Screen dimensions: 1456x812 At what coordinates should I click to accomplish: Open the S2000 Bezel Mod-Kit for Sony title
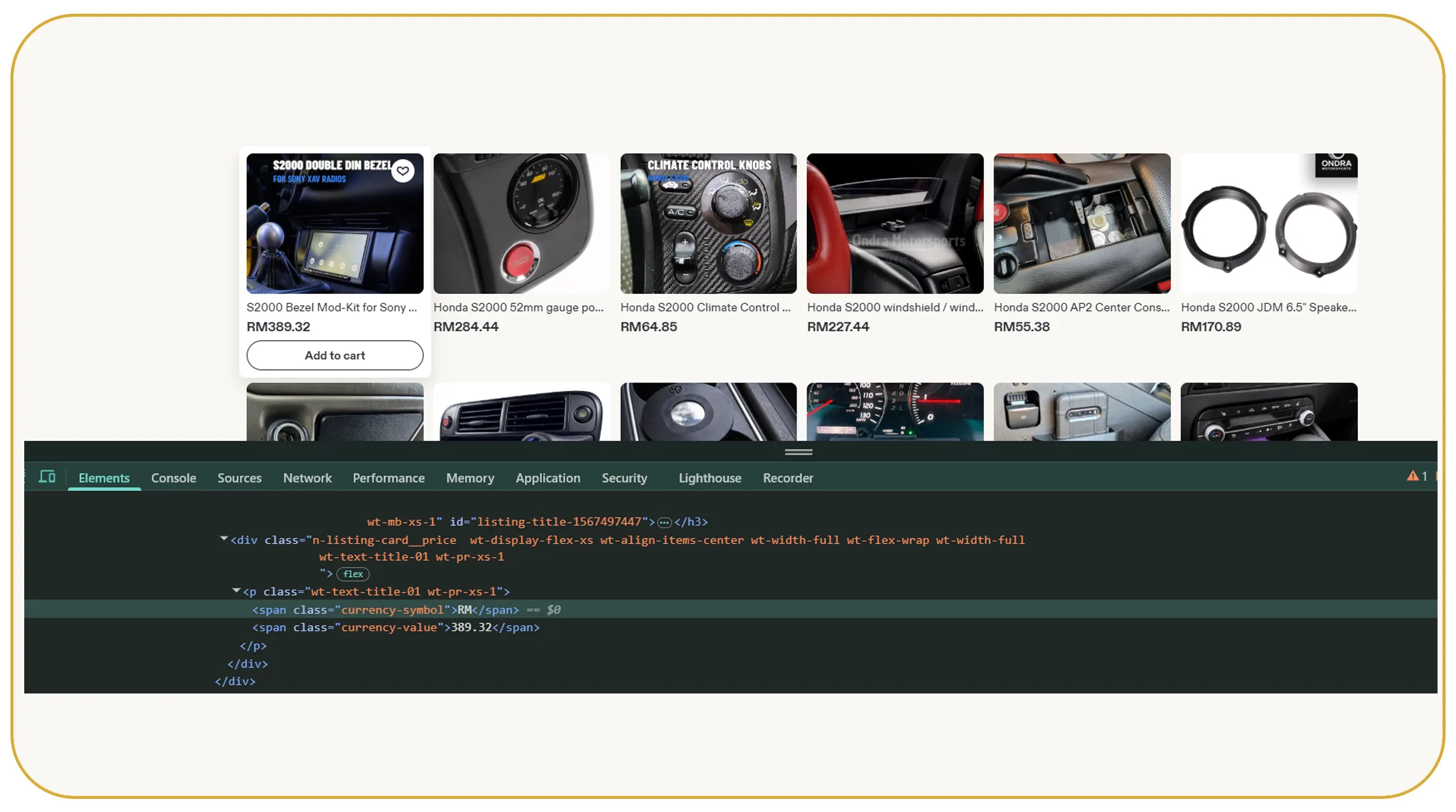[331, 307]
